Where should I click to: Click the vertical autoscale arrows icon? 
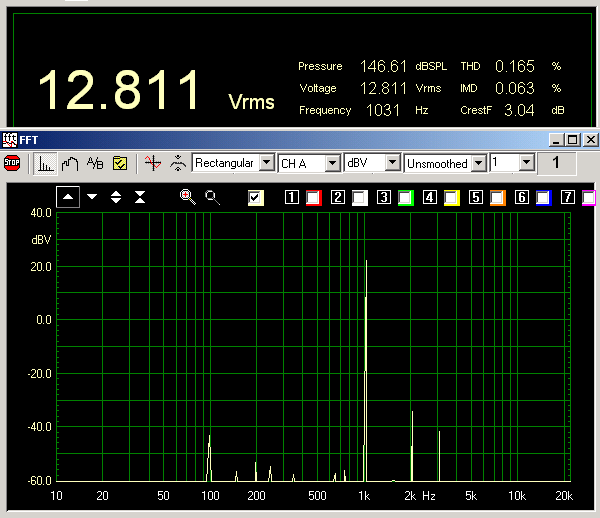(177, 162)
